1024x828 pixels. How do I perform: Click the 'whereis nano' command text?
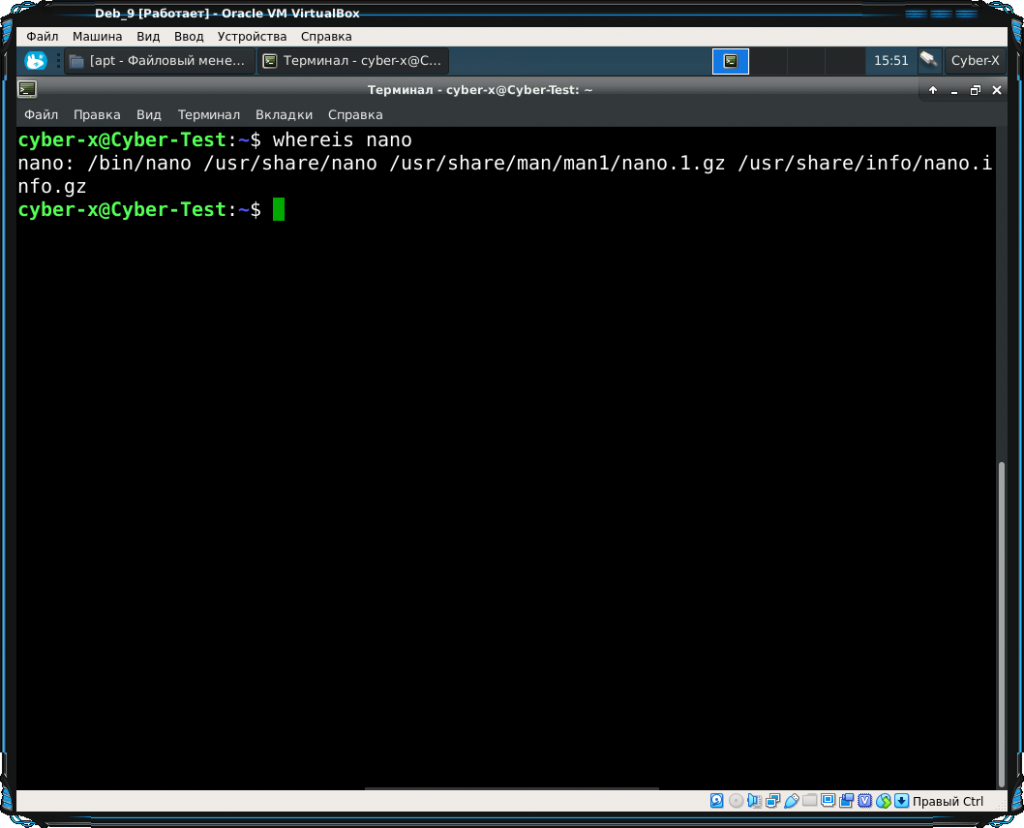(342, 140)
